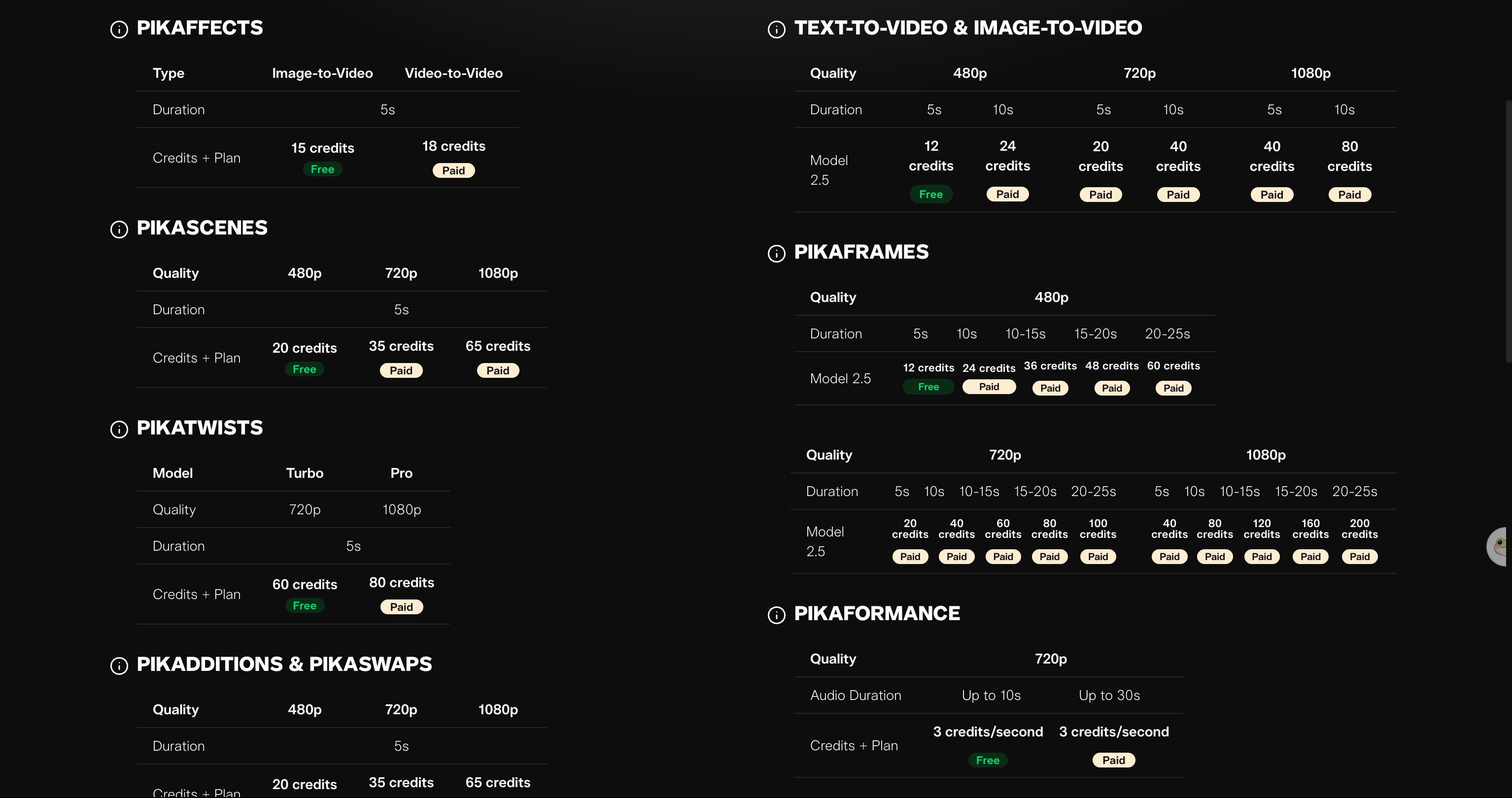Image resolution: width=1512 pixels, height=798 pixels.
Task: Click the info icon beside PIKASCENES
Action: coord(119,230)
